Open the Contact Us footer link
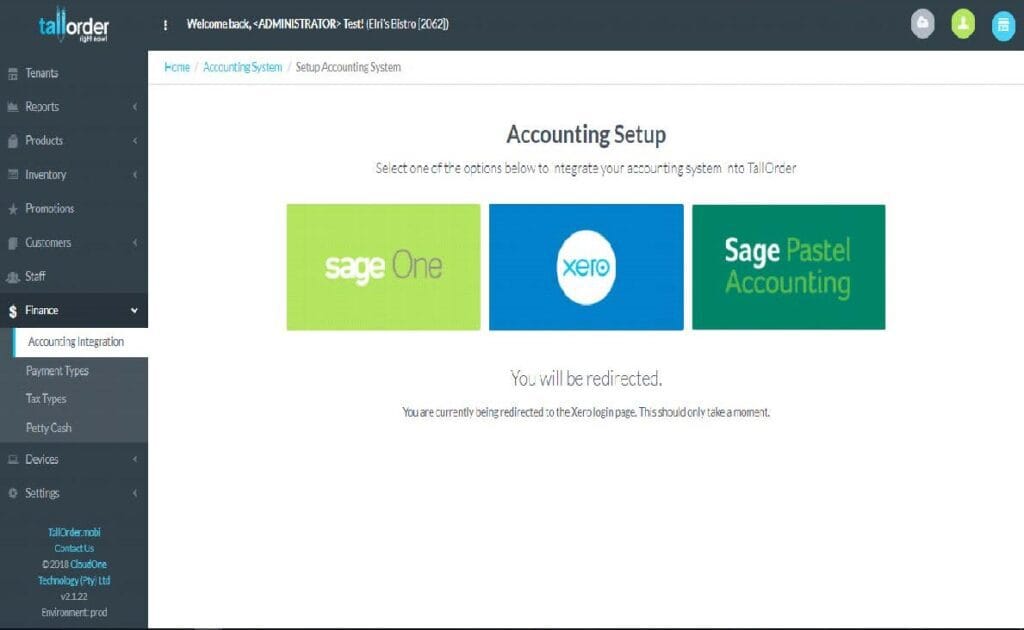 74,548
